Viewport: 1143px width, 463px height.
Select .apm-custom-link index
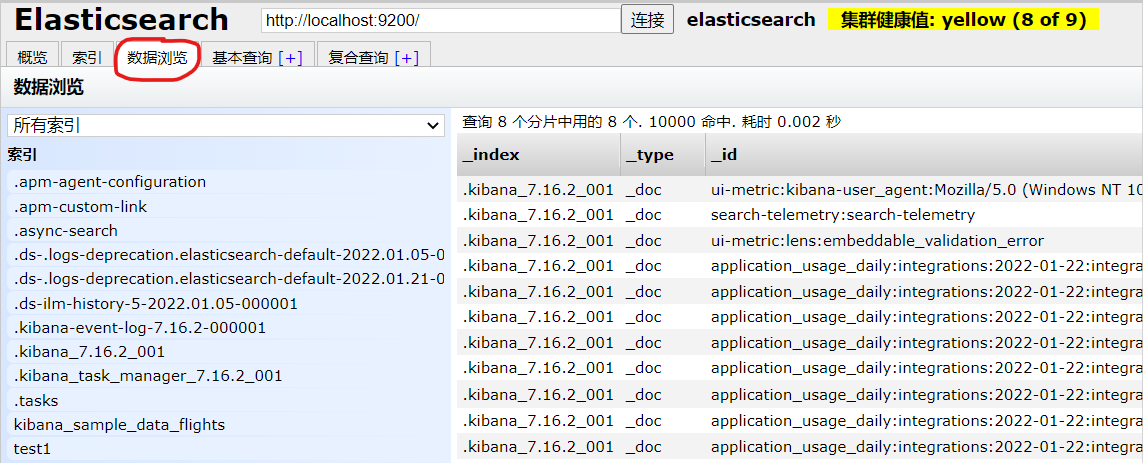coord(227,207)
